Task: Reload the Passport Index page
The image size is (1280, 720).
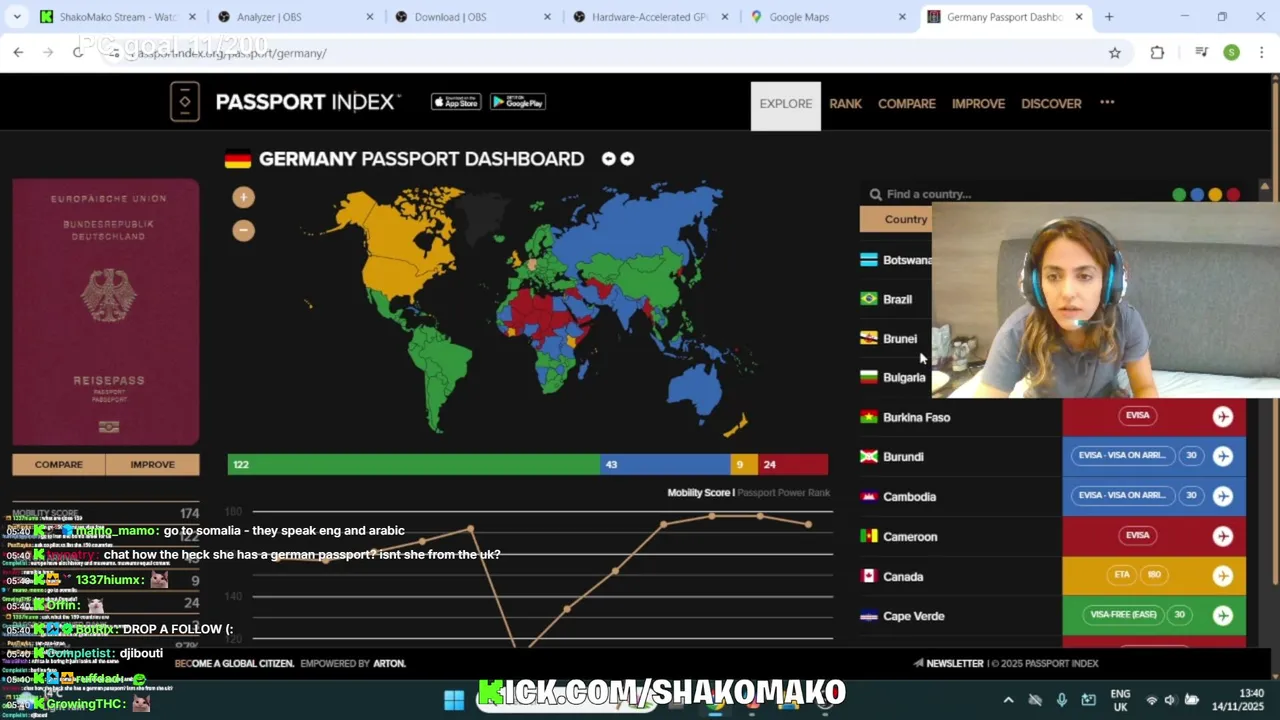Action: [78, 52]
